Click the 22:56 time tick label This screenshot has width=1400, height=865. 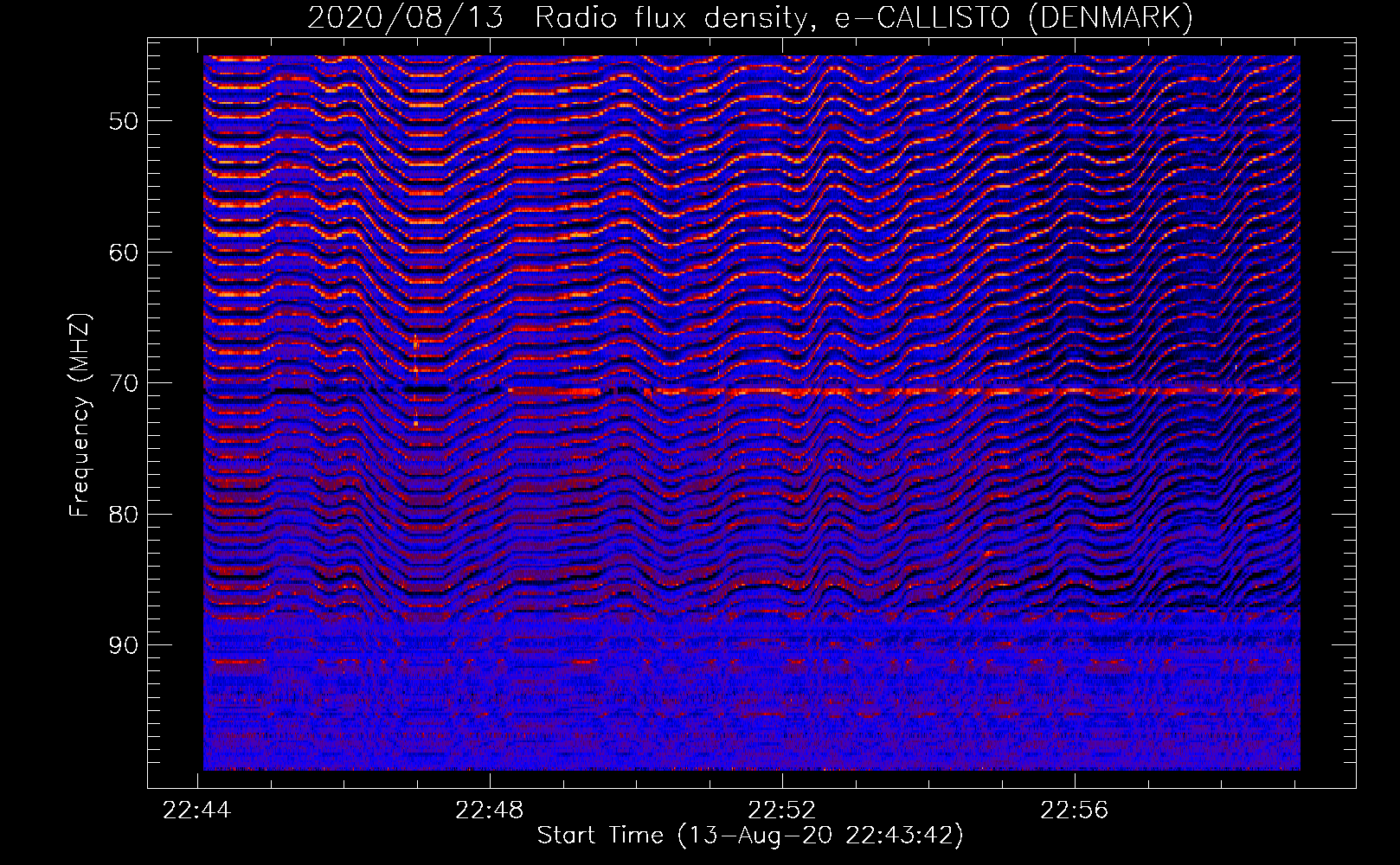click(1075, 811)
